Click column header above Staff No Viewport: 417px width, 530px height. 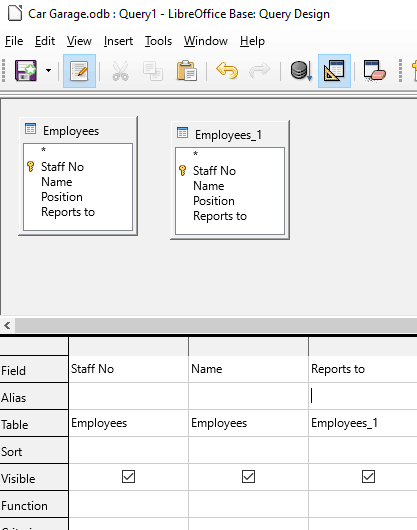point(128,346)
